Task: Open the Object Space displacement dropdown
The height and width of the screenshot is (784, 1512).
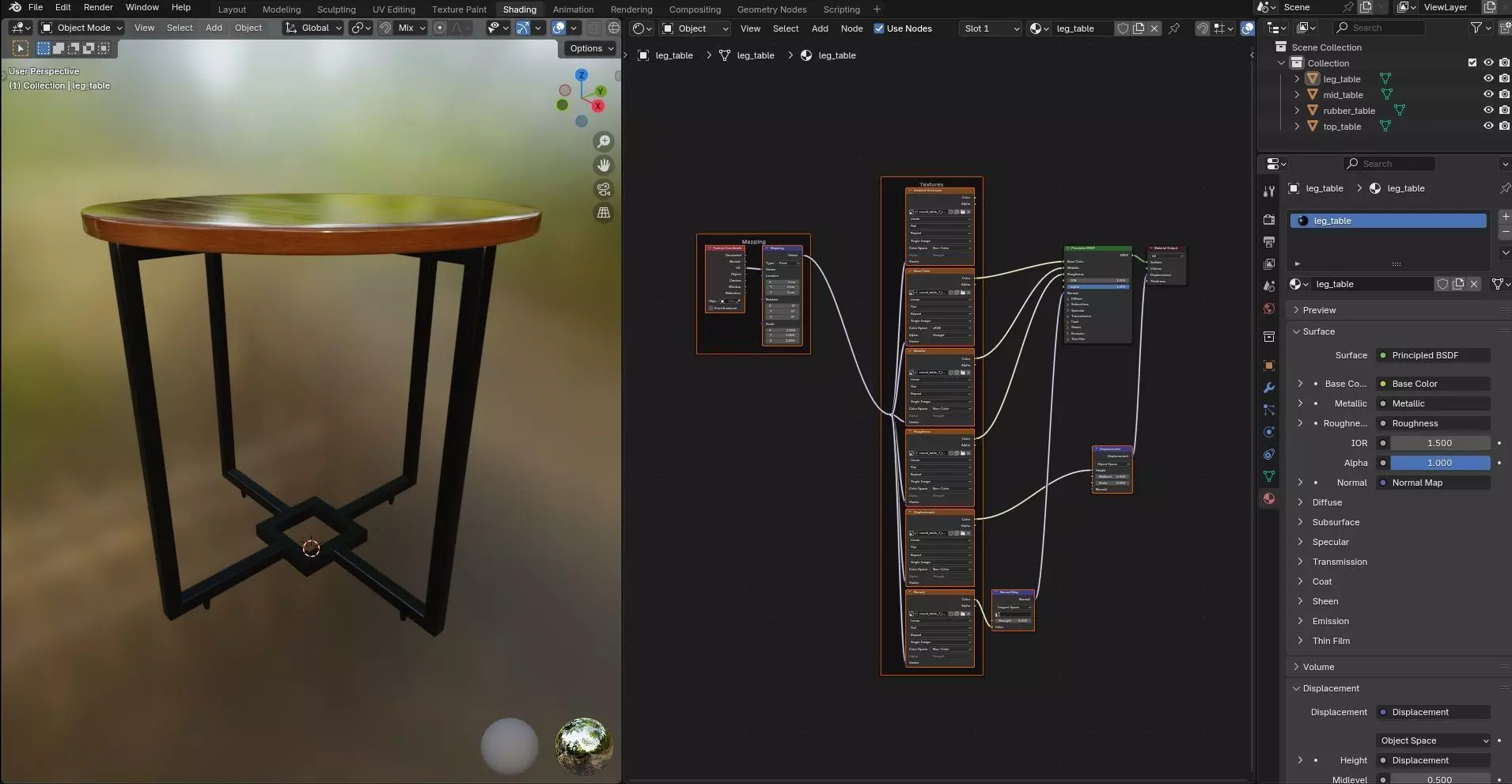Action: [x=1434, y=740]
